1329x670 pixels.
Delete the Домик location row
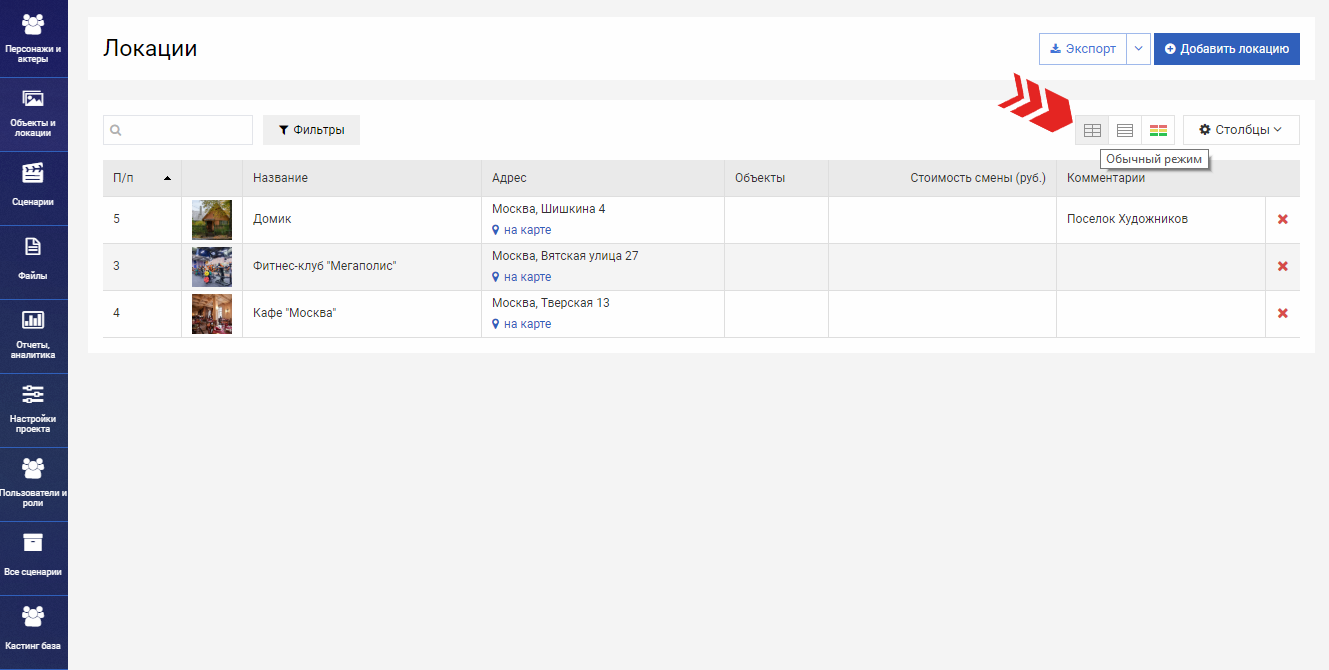tap(1282, 219)
